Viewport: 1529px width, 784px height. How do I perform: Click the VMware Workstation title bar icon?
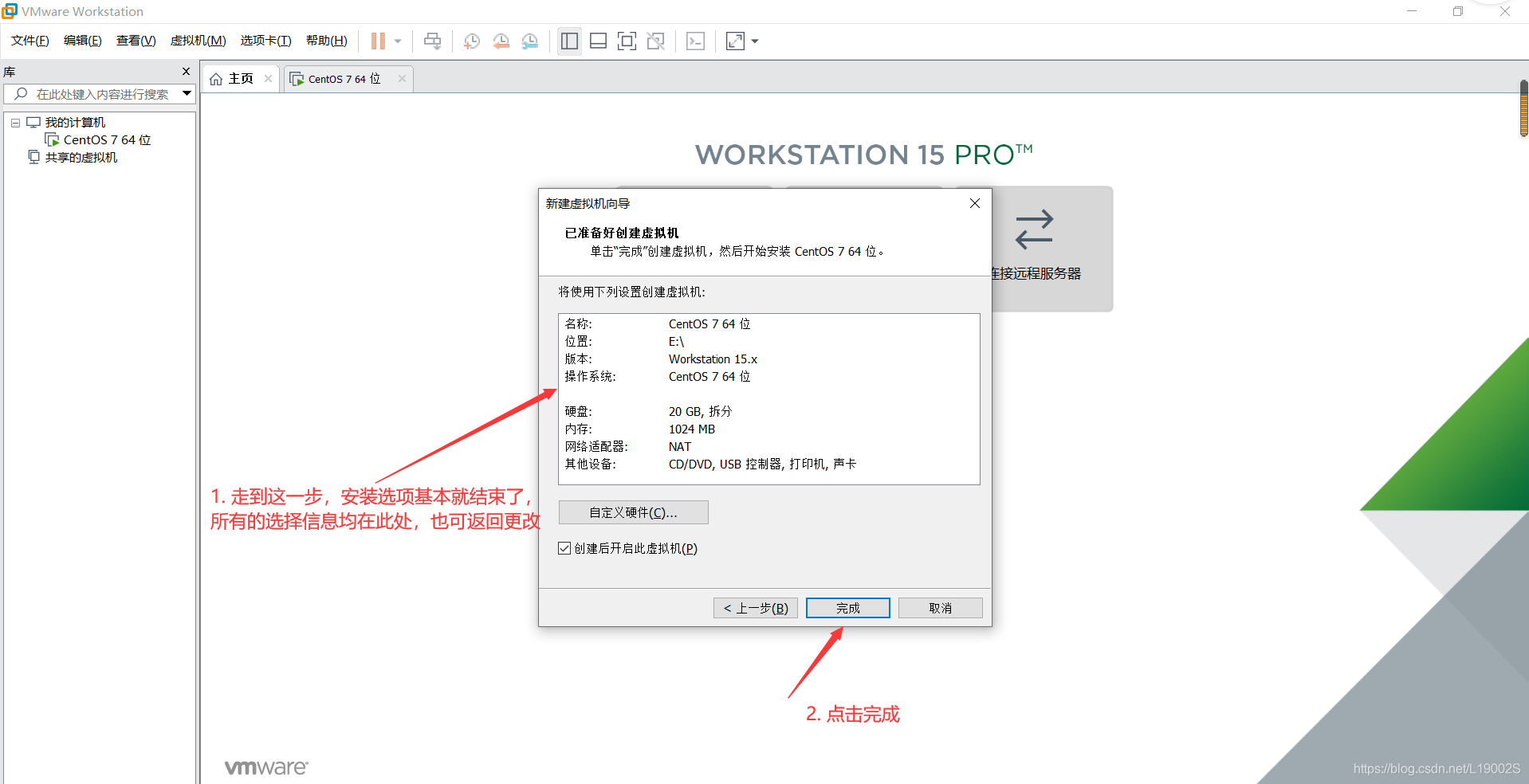(10, 11)
